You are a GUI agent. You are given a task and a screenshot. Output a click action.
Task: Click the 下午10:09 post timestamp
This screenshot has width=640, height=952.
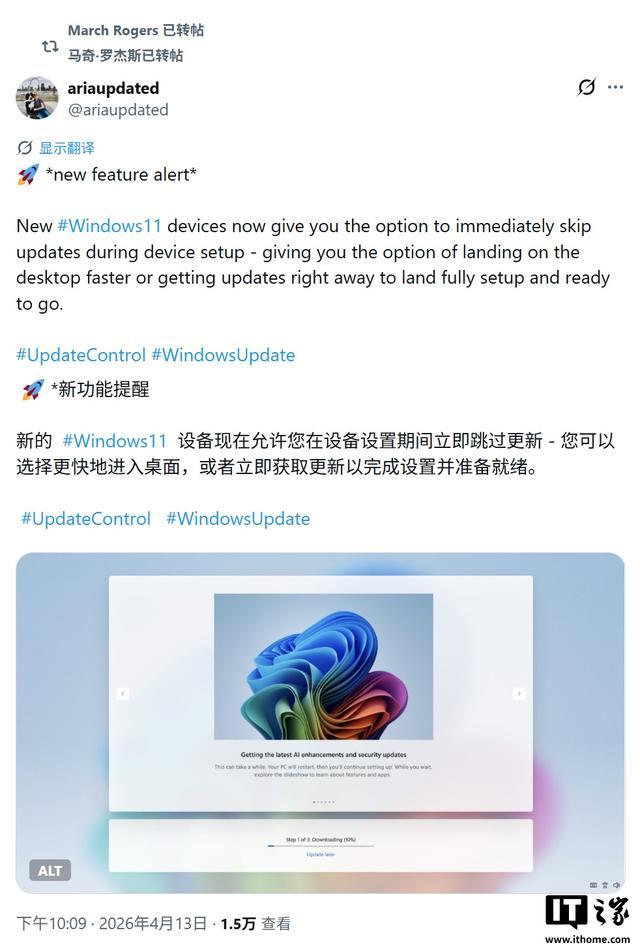coord(52,923)
